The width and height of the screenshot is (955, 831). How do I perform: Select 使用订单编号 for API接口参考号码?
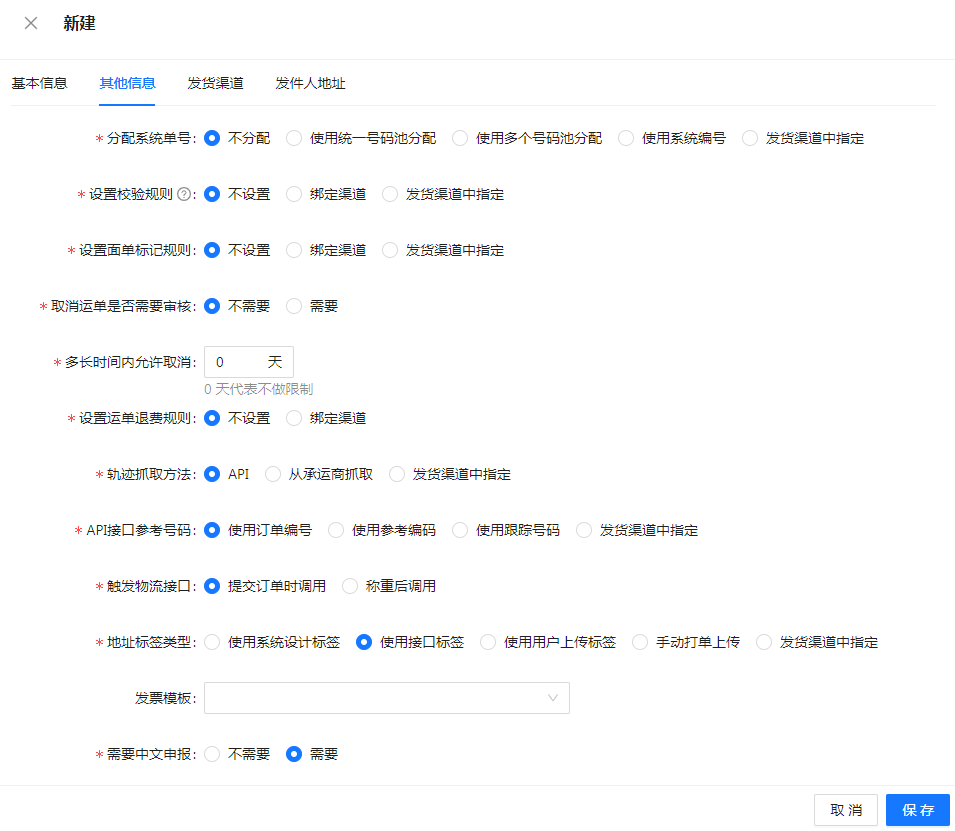[x=212, y=530]
